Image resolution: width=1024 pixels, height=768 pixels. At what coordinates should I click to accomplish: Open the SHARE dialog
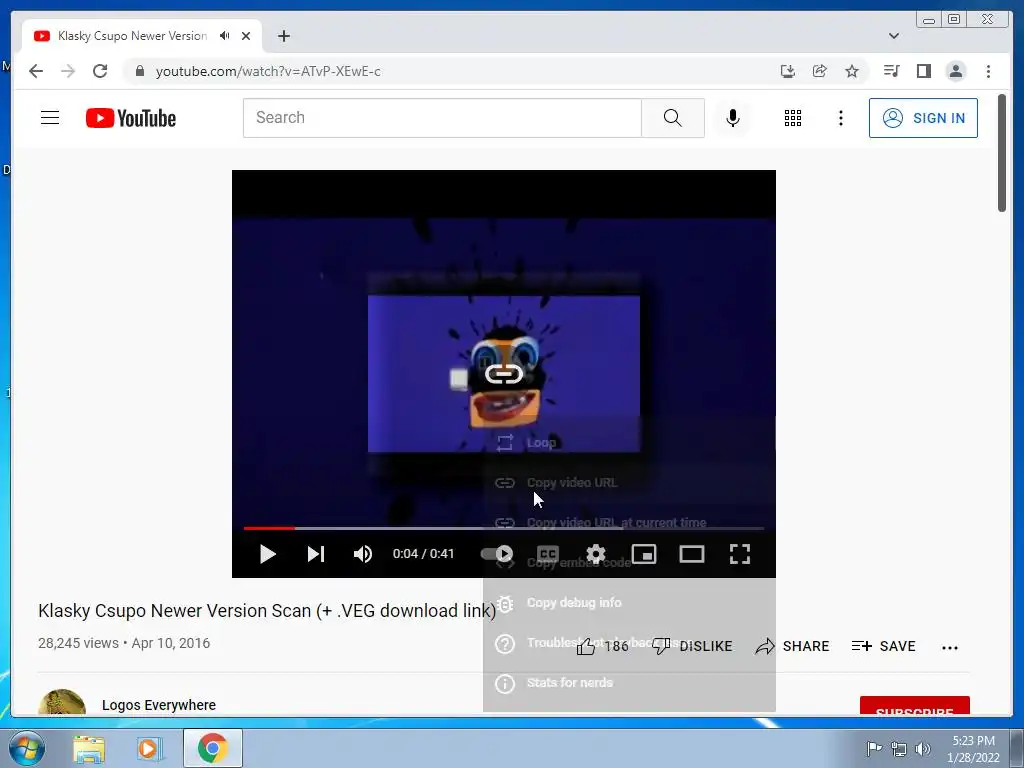coord(792,647)
